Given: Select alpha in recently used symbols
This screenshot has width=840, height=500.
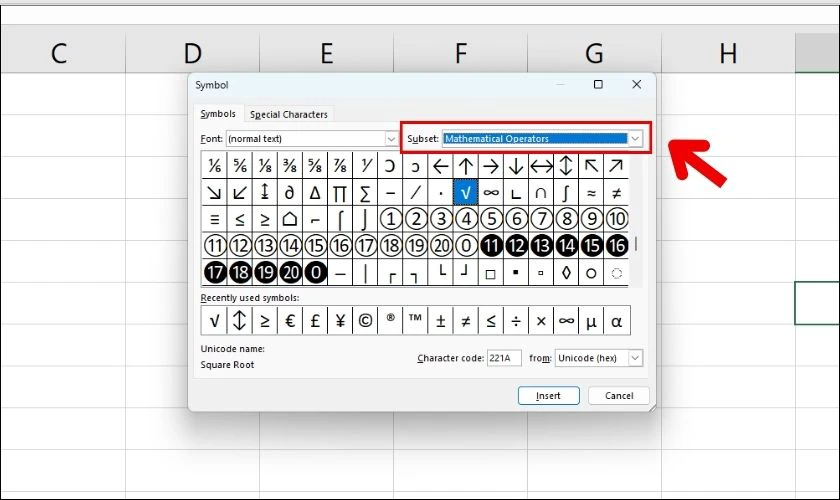Looking at the screenshot, I should coord(617,320).
